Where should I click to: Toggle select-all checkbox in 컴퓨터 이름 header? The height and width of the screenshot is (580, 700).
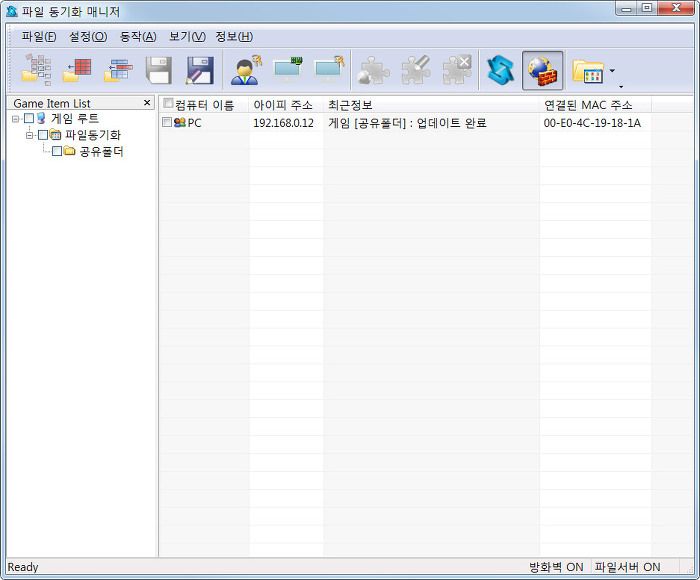(168, 104)
